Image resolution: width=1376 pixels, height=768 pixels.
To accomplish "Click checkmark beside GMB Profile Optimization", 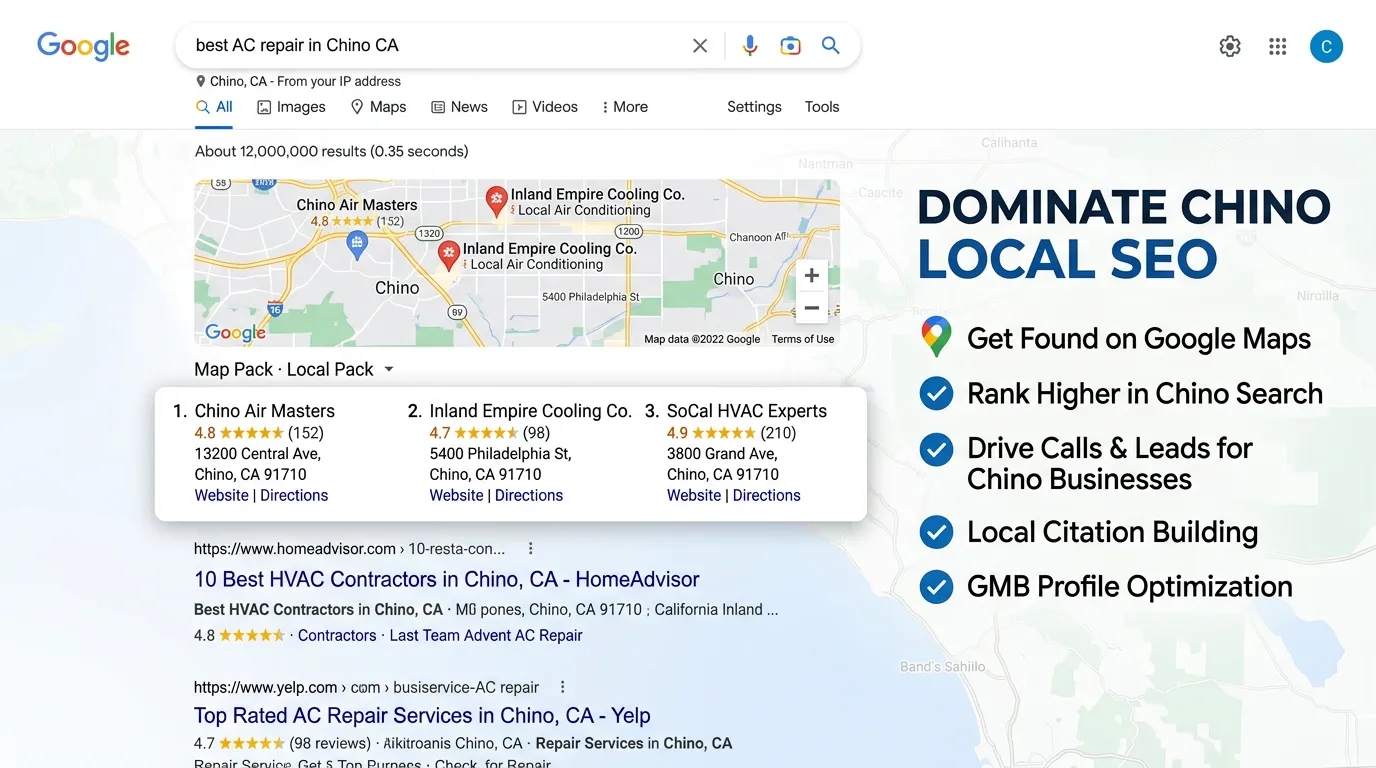I will click(x=936, y=586).
